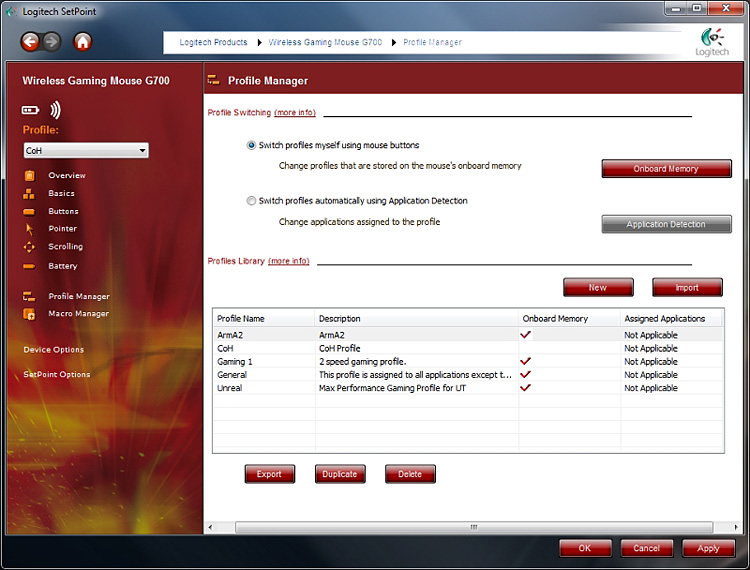Click the Battery sidebar icon
This screenshot has width=750, height=570.
point(29,266)
